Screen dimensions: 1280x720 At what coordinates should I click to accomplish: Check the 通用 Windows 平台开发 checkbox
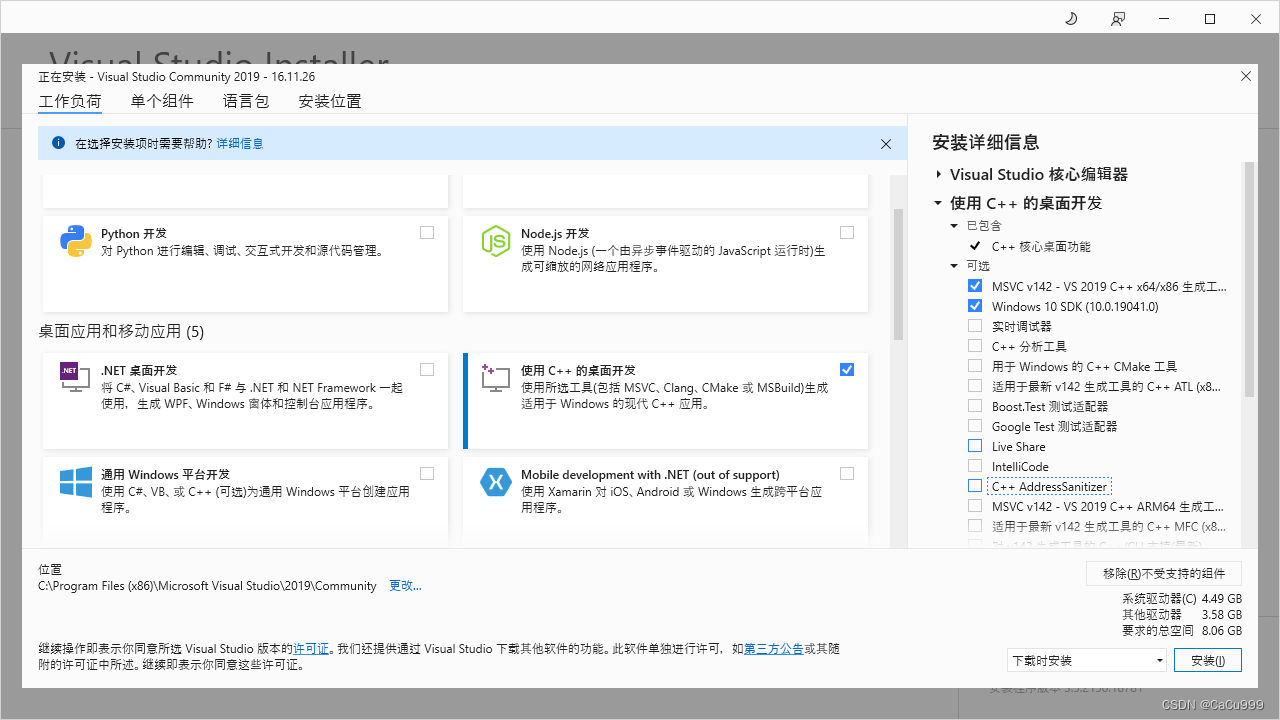[x=427, y=473]
